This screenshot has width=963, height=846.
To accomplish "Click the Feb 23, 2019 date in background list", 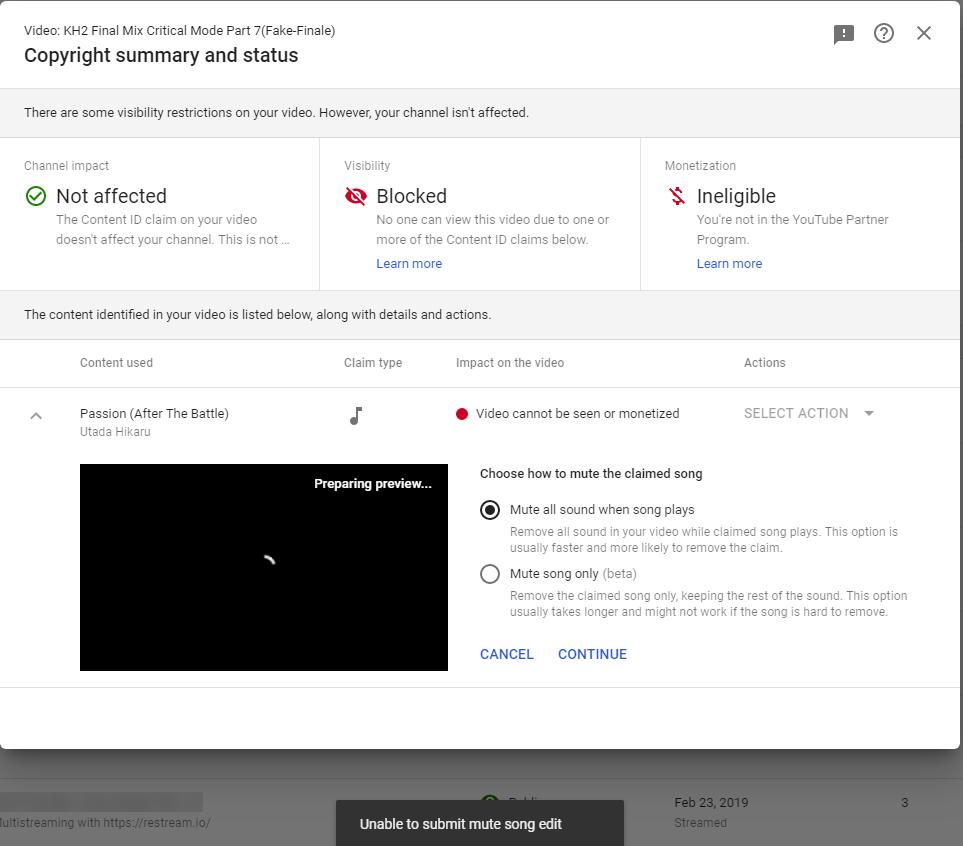I will [x=711, y=802].
